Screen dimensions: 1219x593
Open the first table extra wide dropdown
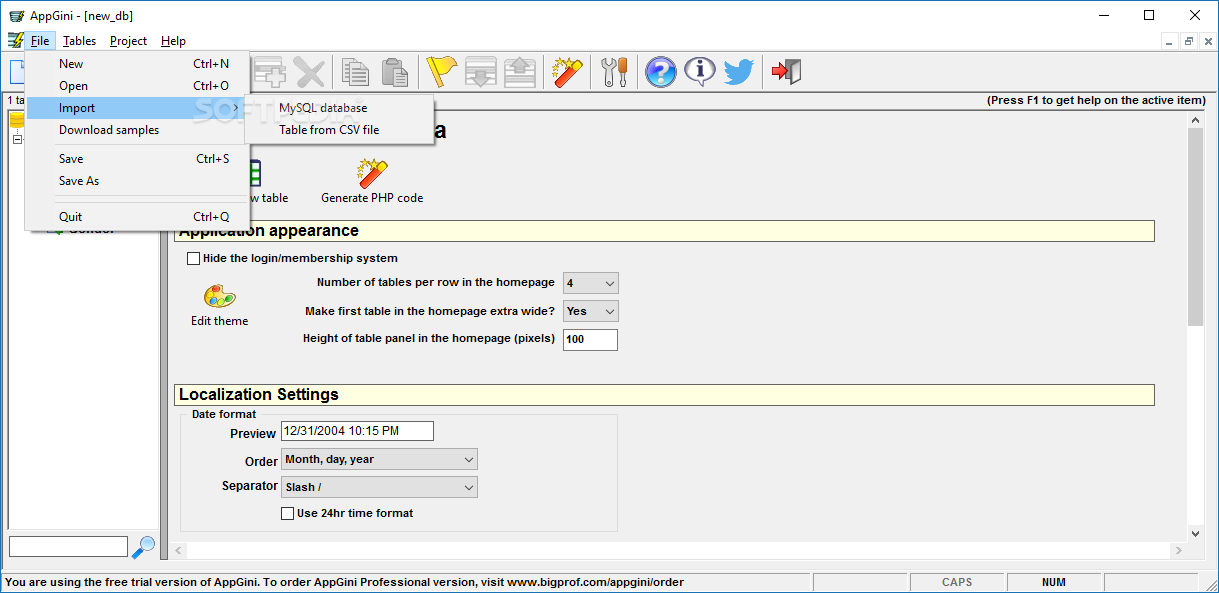click(x=590, y=311)
